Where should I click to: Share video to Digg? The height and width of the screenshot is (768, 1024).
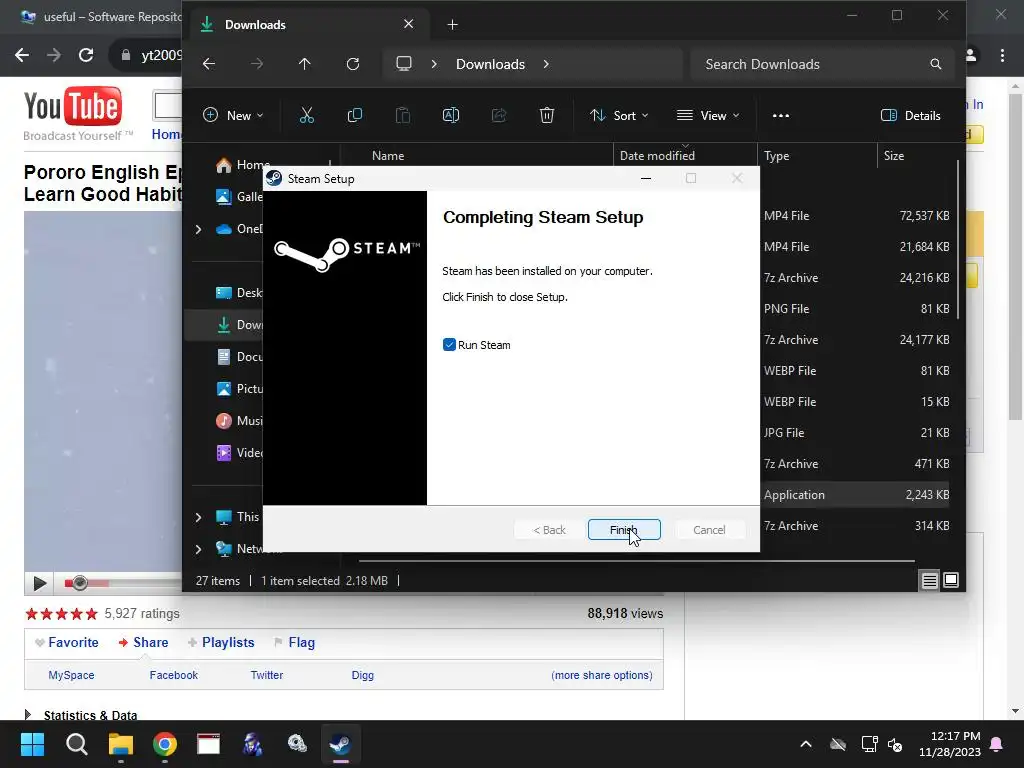[362, 675]
